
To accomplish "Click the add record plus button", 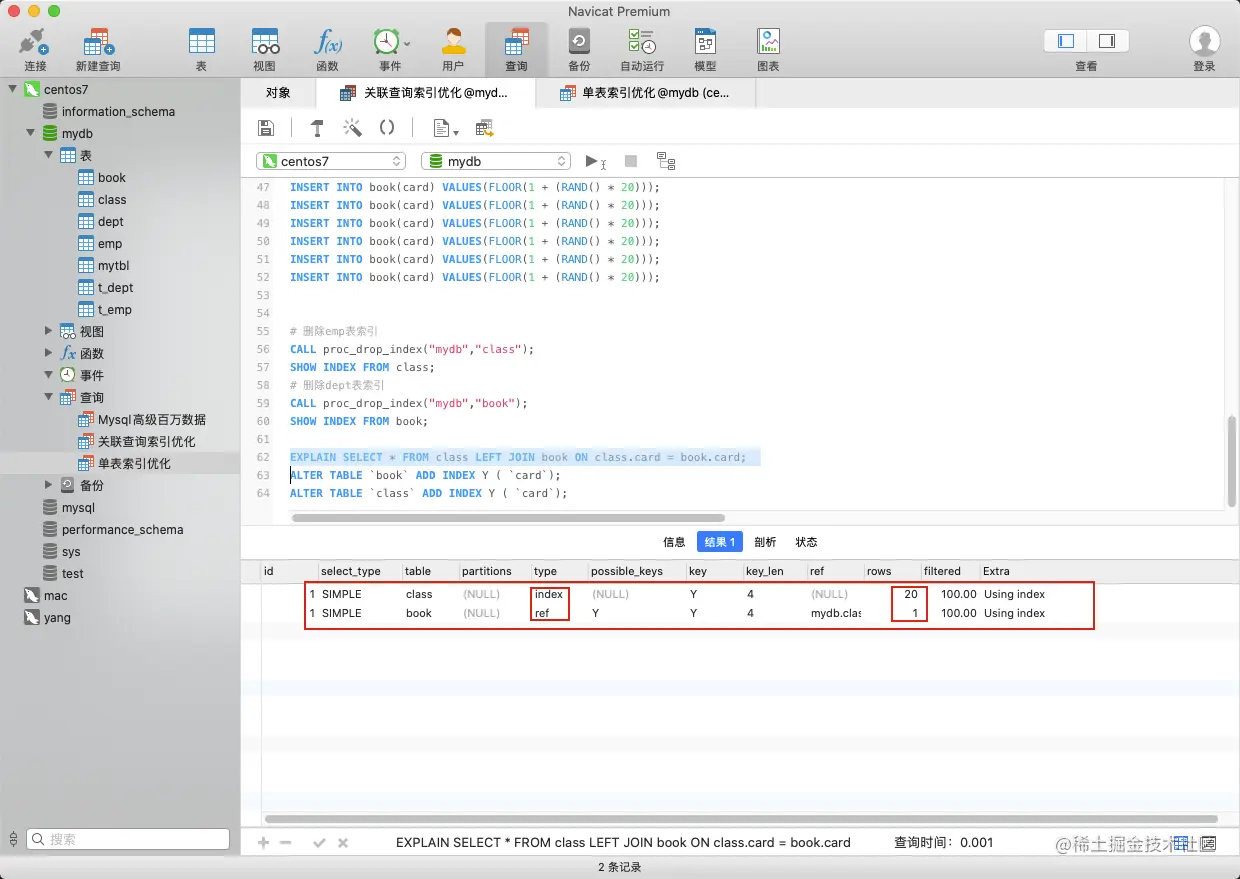I will pos(264,842).
